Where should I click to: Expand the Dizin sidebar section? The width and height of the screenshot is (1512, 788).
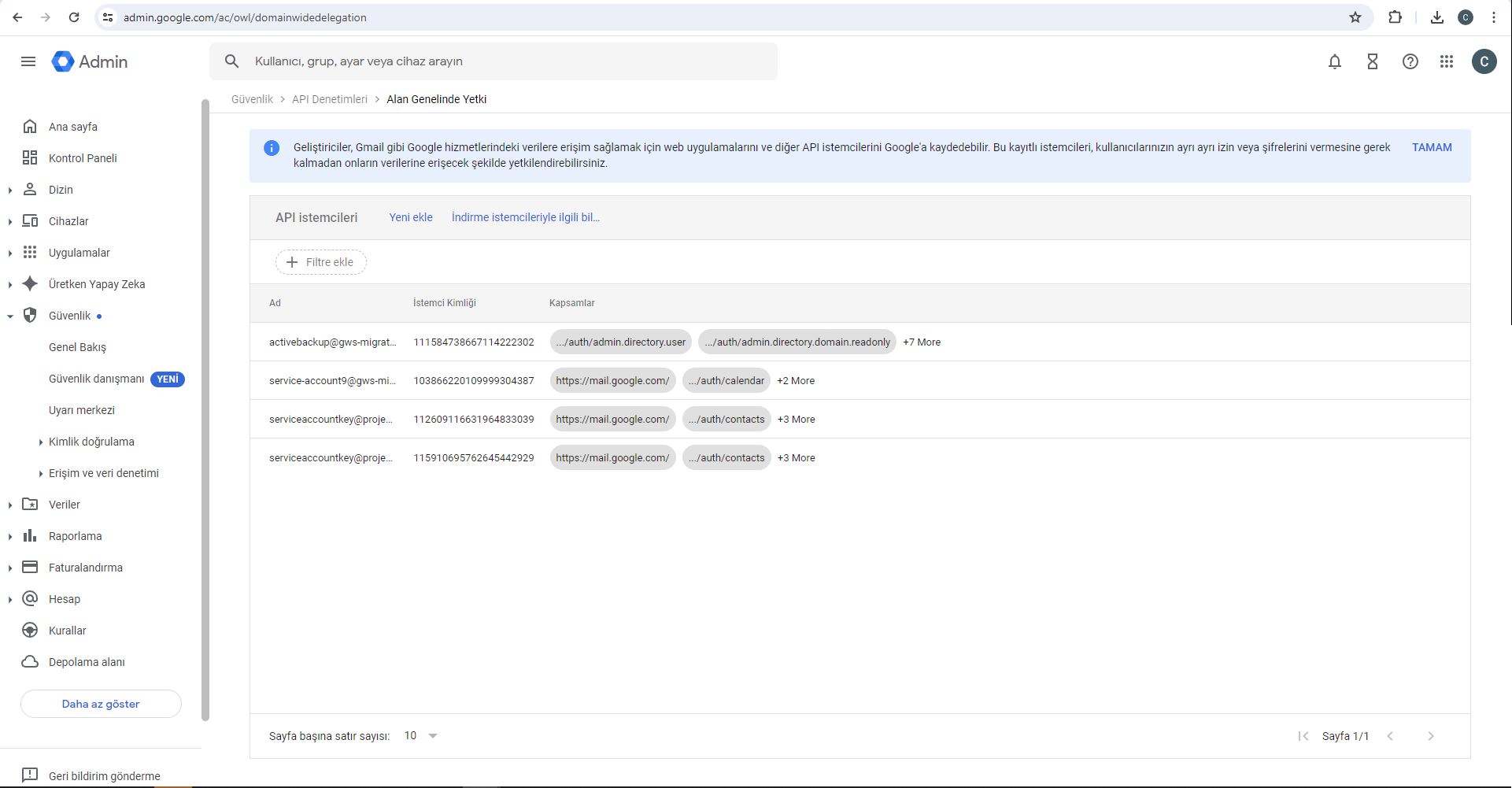pyautogui.click(x=10, y=190)
